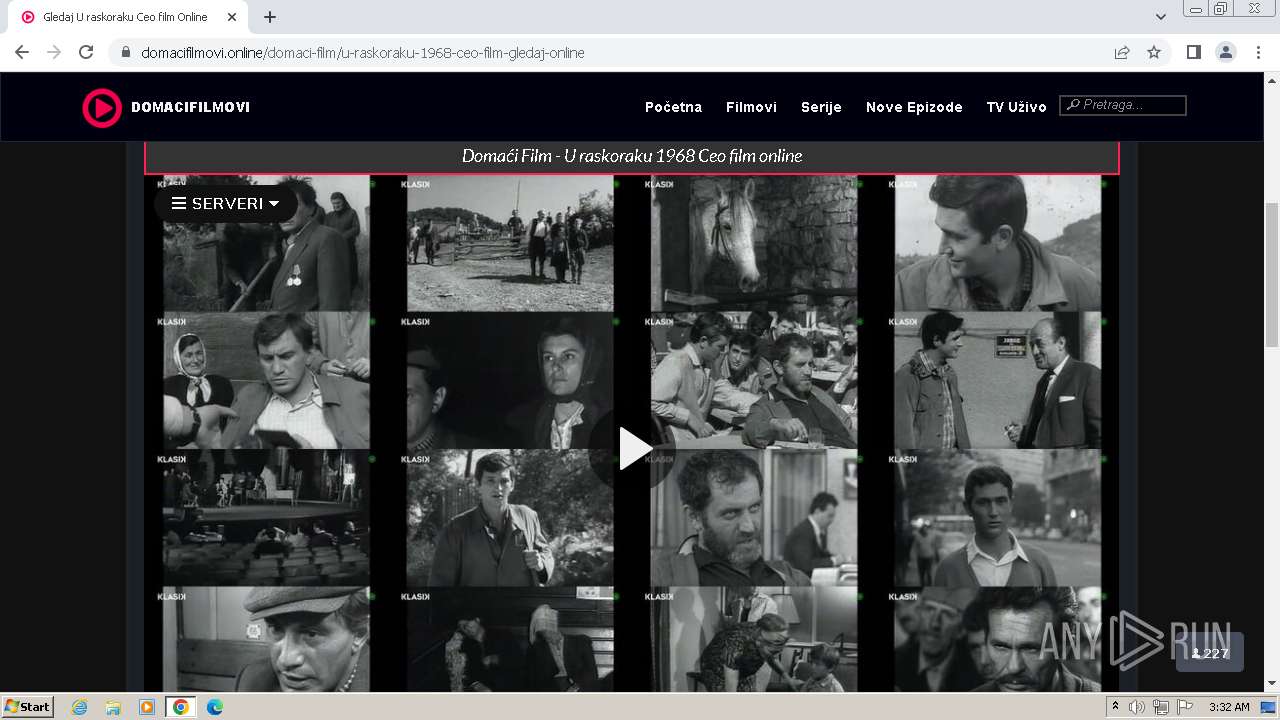Open the Filmovi menu item
Screen dimensions: 1280x720
tap(751, 107)
